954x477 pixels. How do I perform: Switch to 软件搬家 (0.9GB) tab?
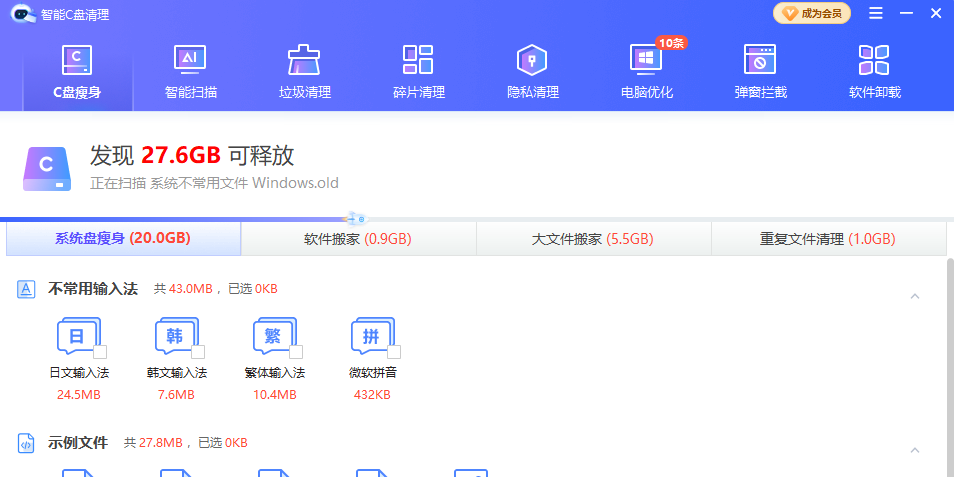click(x=358, y=238)
